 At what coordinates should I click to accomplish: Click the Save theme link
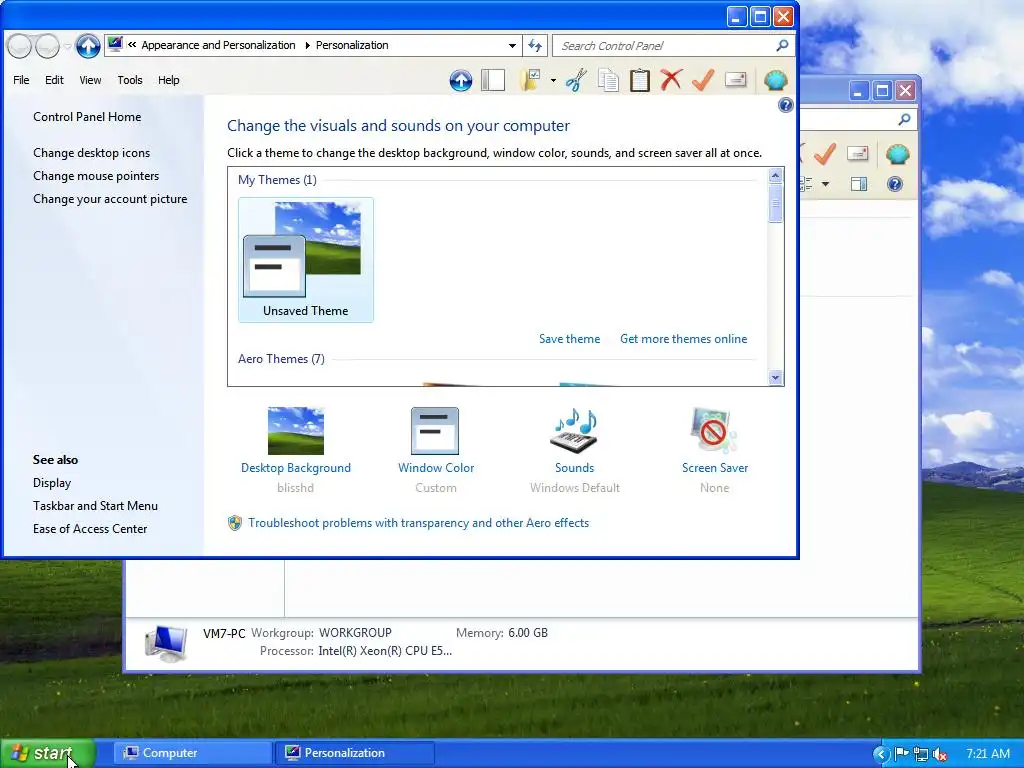tap(569, 339)
